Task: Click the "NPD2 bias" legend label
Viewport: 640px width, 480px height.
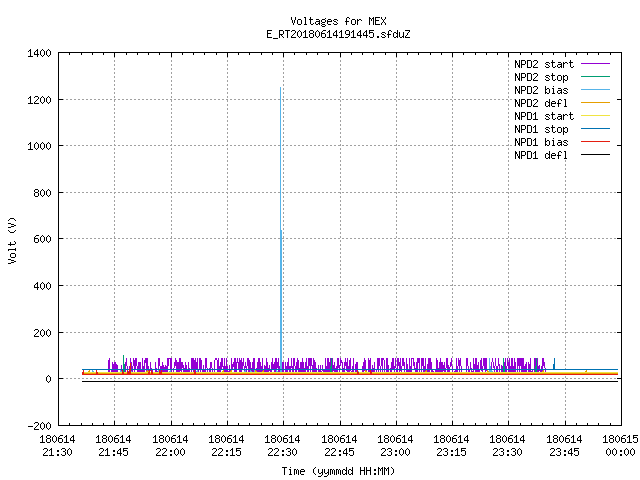Action: pyautogui.click(x=541, y=90)
